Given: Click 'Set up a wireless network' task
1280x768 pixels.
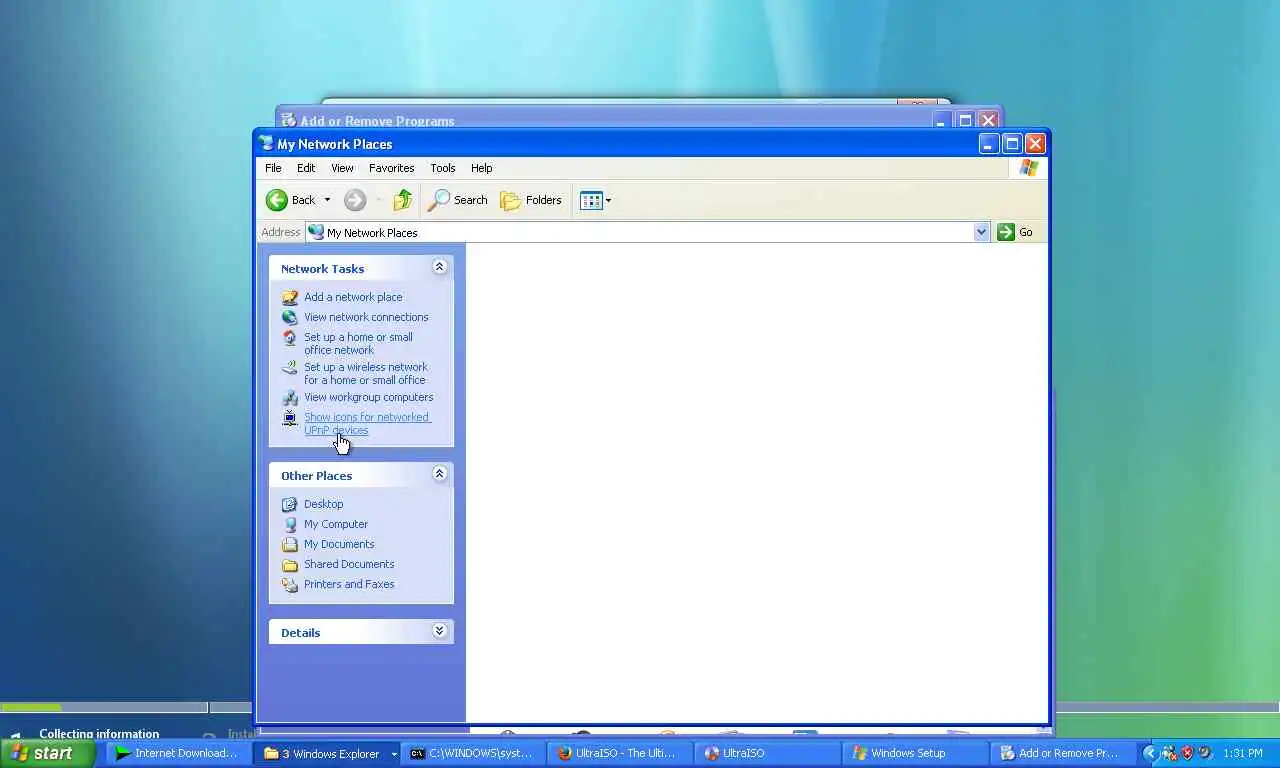Looking at the screenshot, I should pyautogui.click(x=366, y=373).
